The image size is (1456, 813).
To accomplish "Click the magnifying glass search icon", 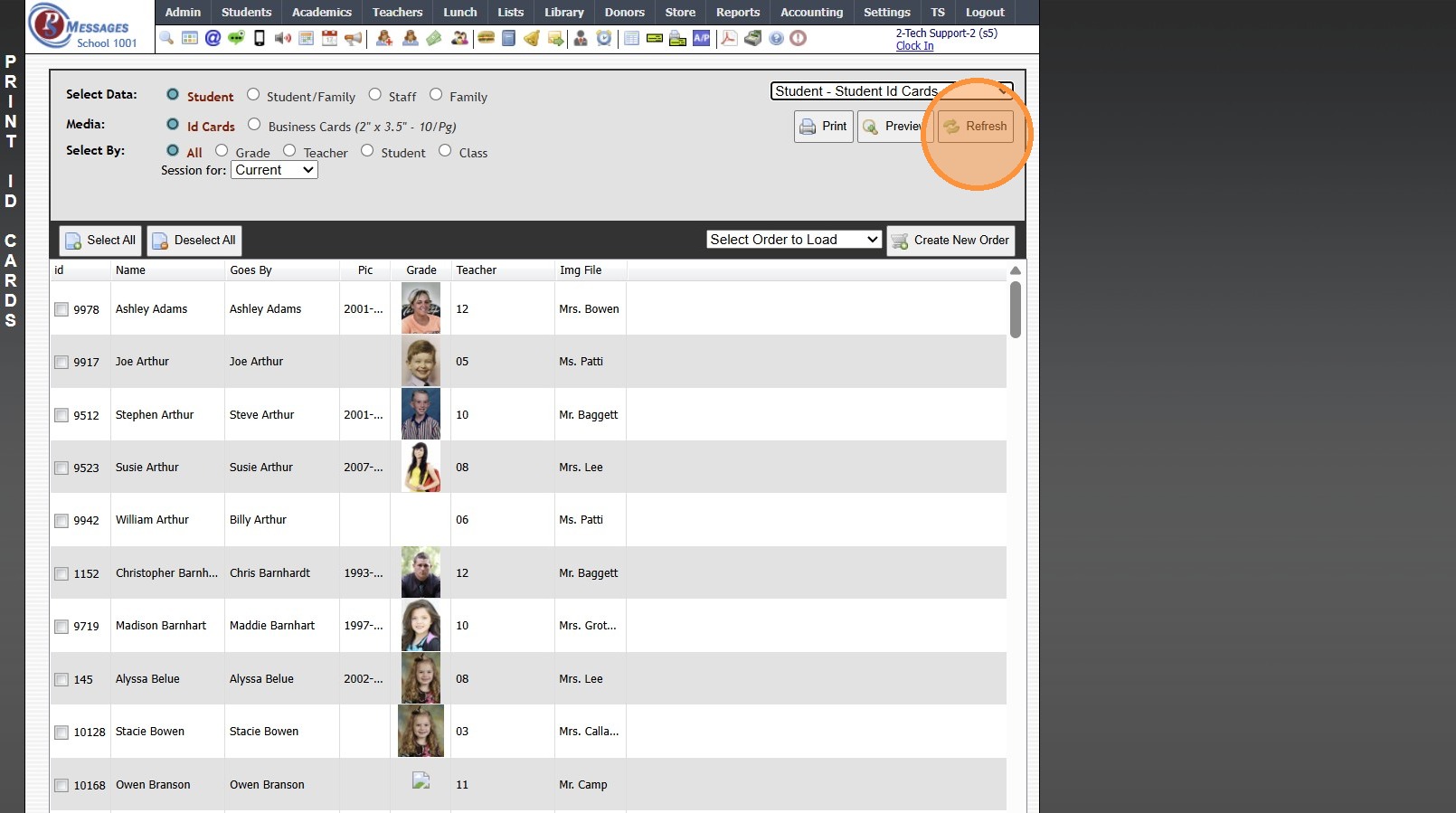I will (x=166, y=38).
